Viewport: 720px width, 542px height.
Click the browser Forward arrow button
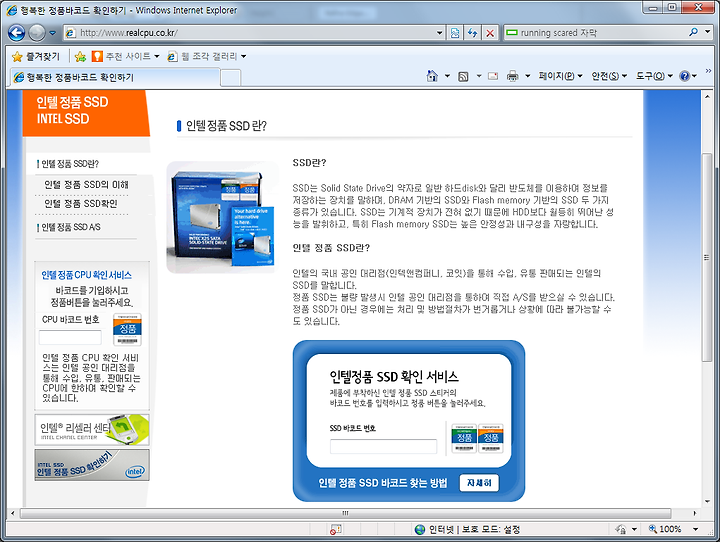(37, 33)
